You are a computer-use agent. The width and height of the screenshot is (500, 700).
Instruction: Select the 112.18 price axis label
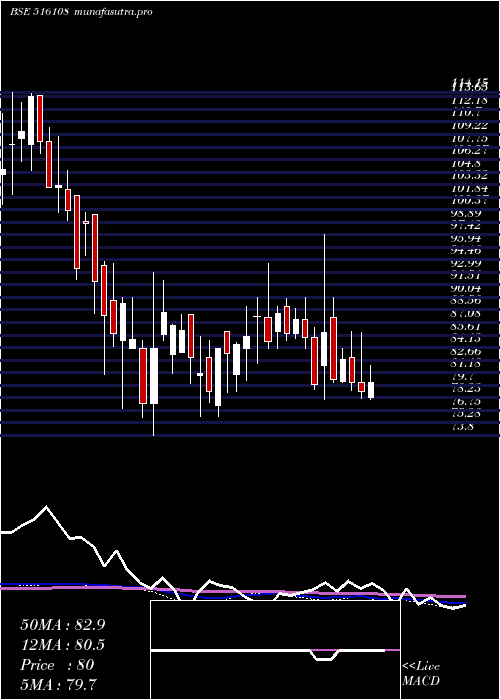pyautogui.click(x=470, y=100)
